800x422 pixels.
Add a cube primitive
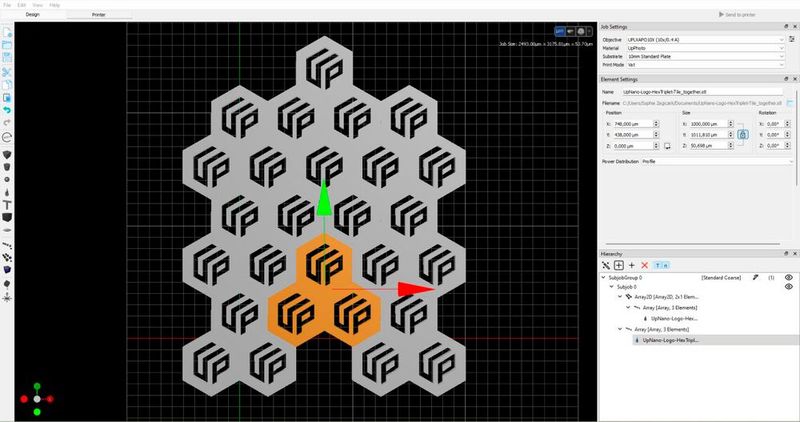pos(7,154)
